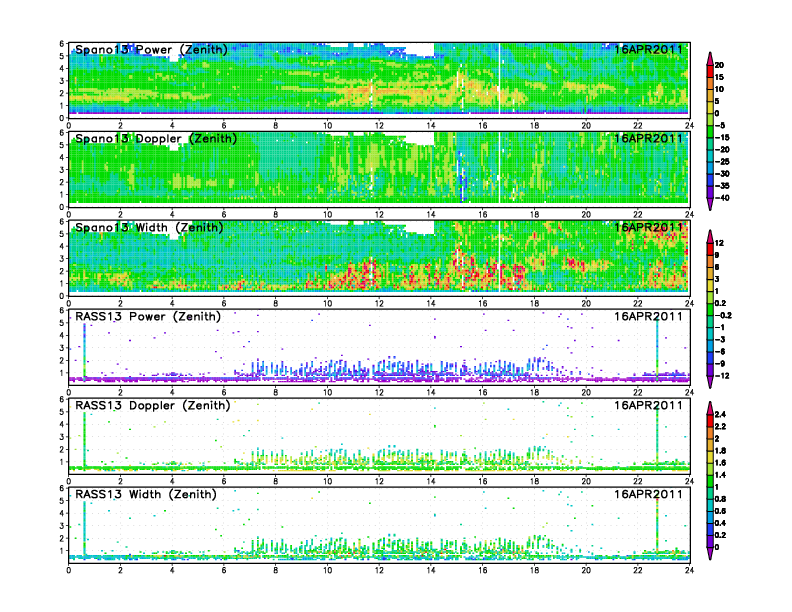Click the bottom purple arrow of the power colorbar

710,204
